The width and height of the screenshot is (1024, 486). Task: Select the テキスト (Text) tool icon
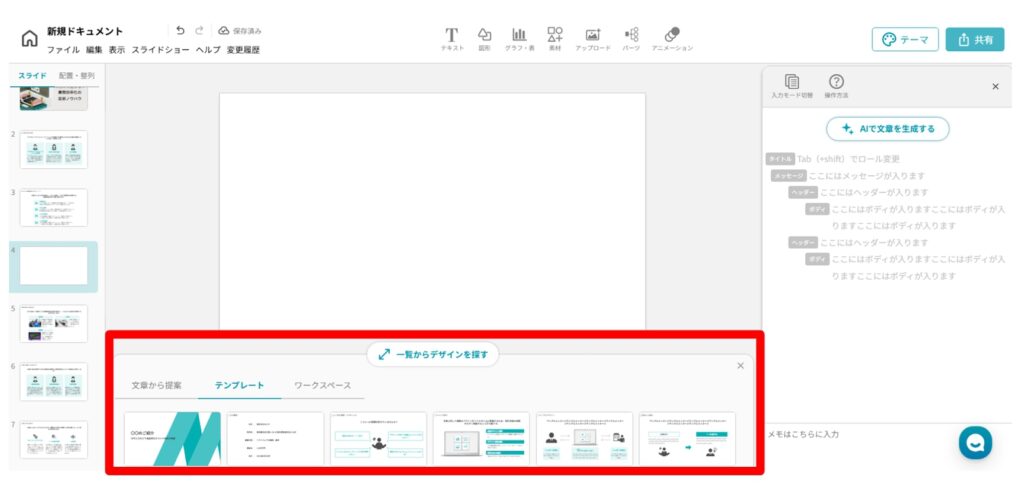(x=451, y=36)
